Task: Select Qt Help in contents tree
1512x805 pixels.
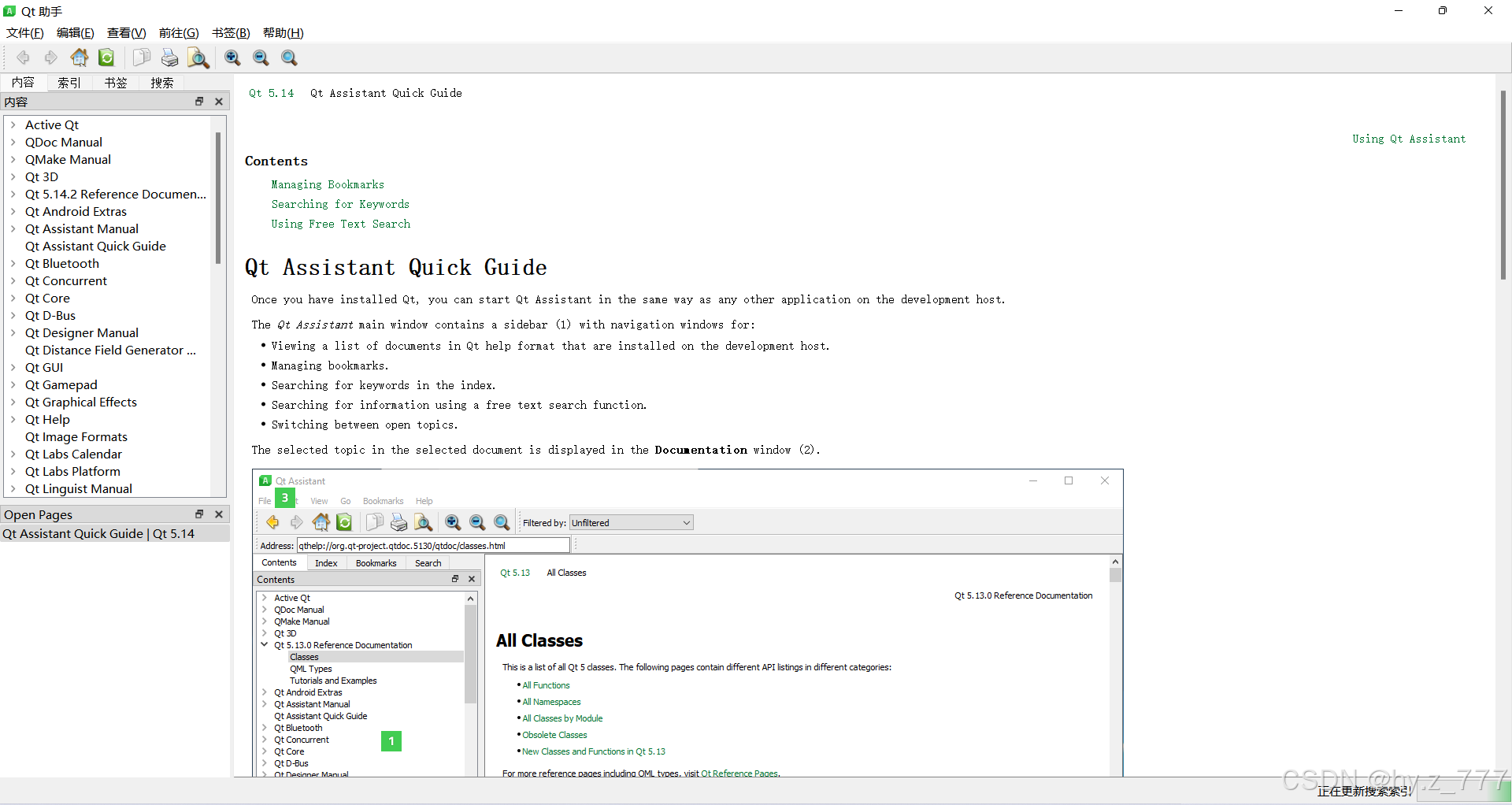Action: pyautogui.click(x=47, y=419)
